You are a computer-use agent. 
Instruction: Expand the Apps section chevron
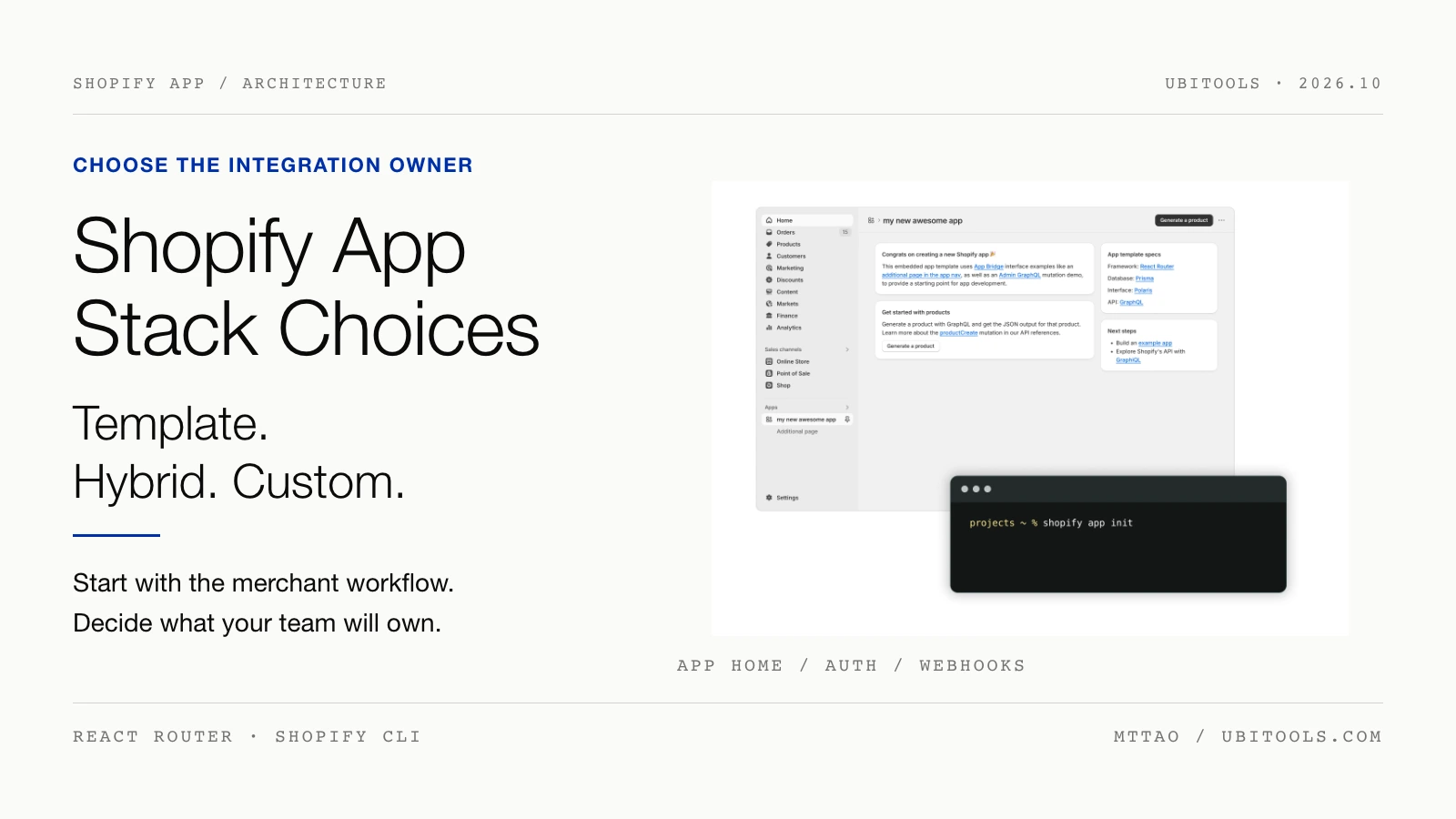click(x=847, y=408)
